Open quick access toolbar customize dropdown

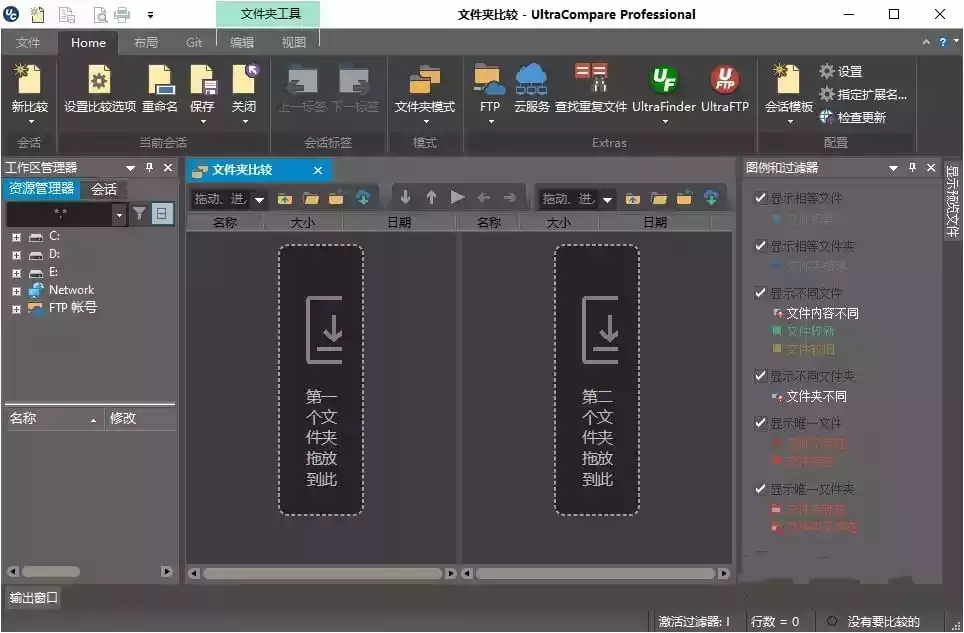tap(151, 15)
